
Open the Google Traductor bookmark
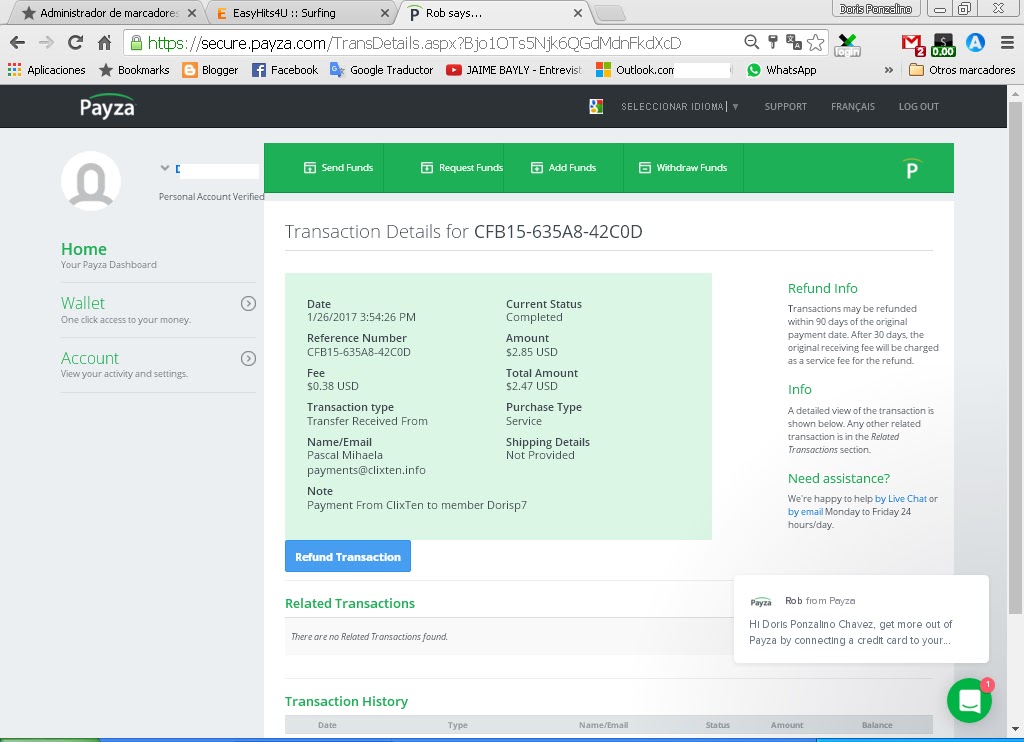[382, 70]
